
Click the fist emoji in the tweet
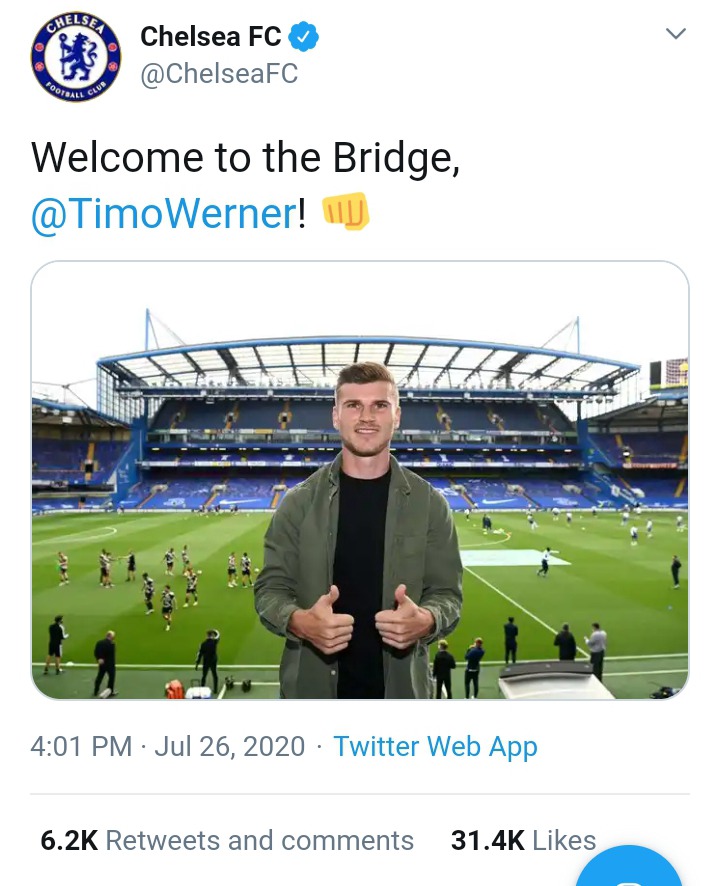[x=345, y=212]
